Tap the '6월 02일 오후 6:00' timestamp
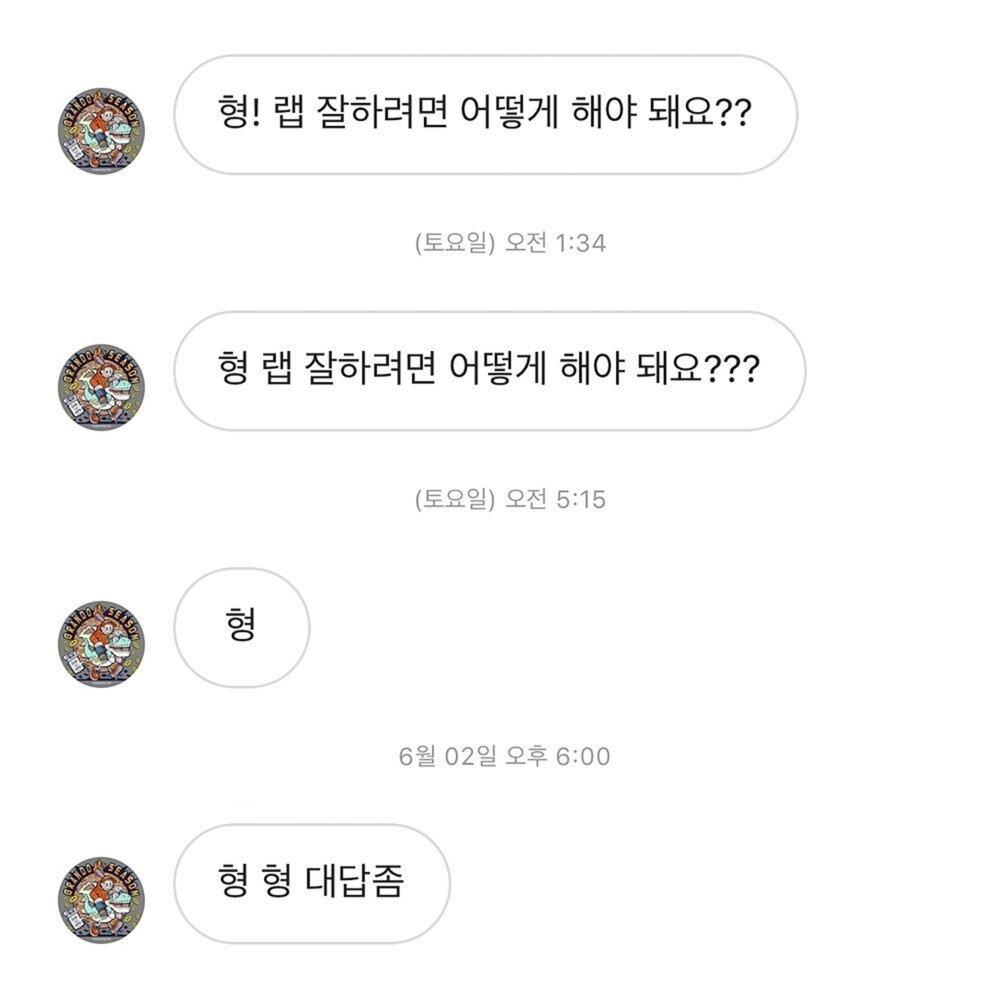The image size is (1000, 1000). click(x=504, y=756)
